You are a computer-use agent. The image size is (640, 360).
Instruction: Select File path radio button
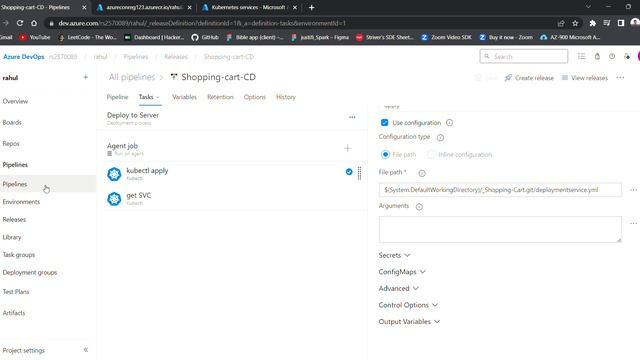coord(385,154)
